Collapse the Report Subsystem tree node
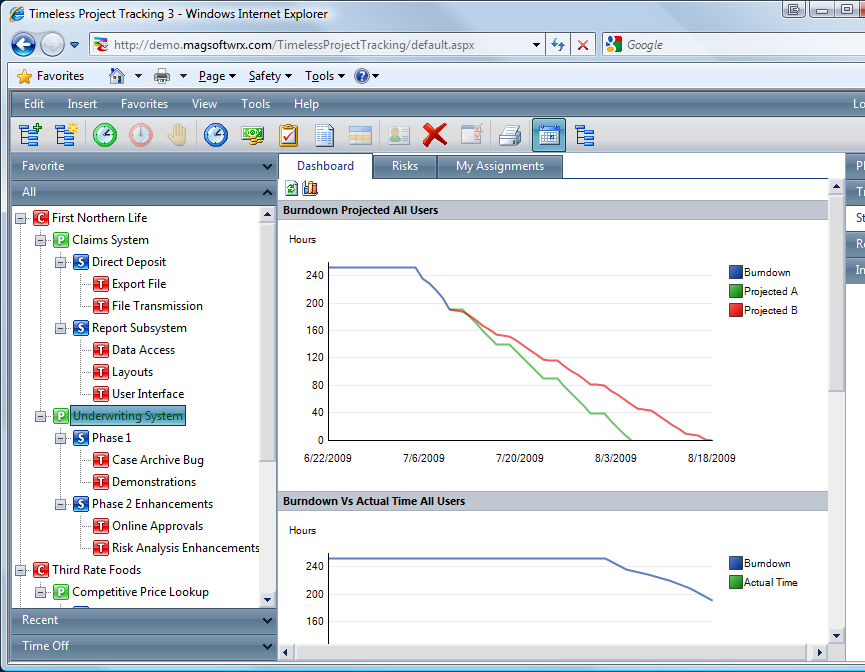865x672 pixels. point(61,328)
